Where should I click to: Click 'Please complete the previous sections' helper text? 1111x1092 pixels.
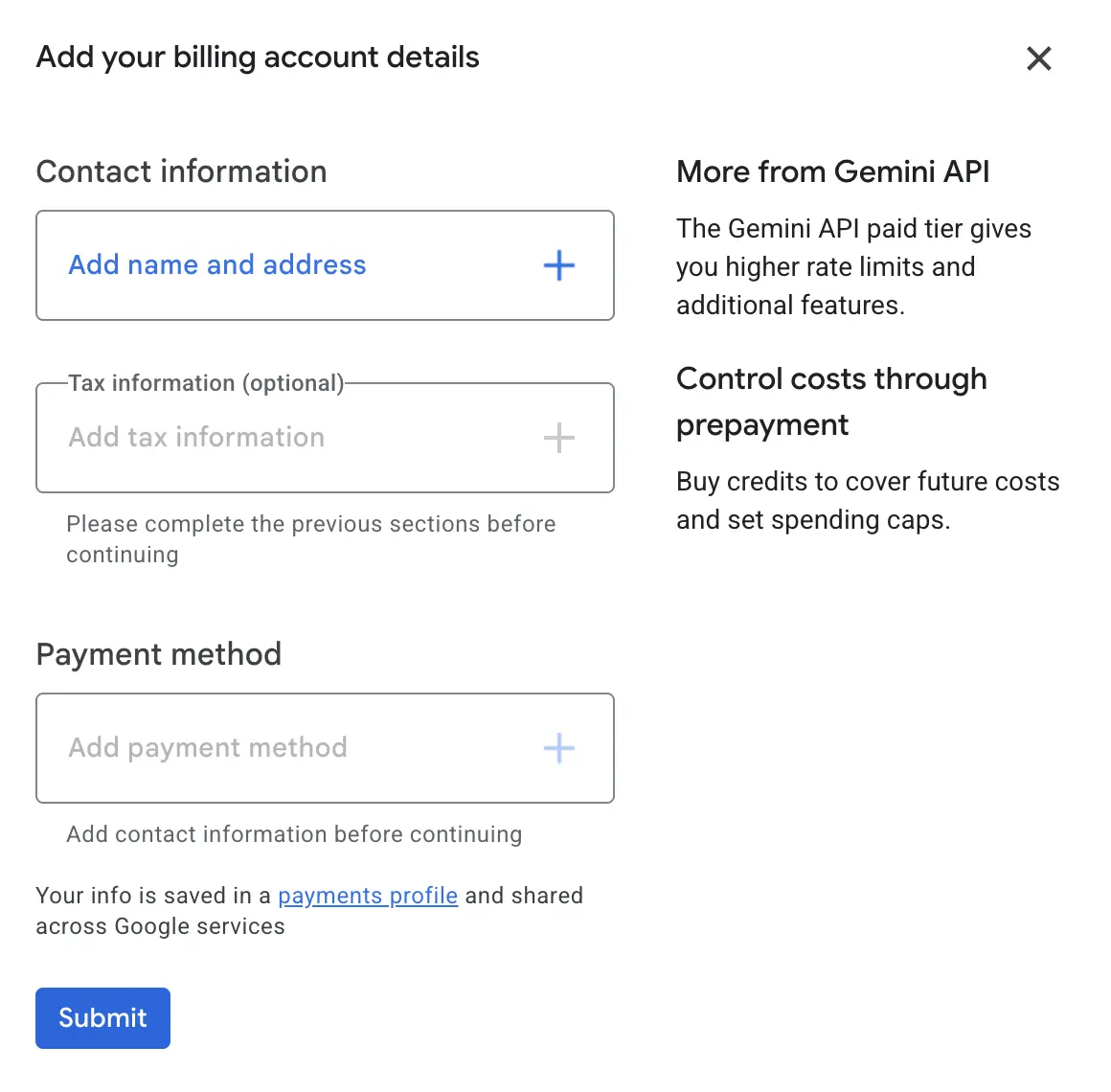pos(311,539)
